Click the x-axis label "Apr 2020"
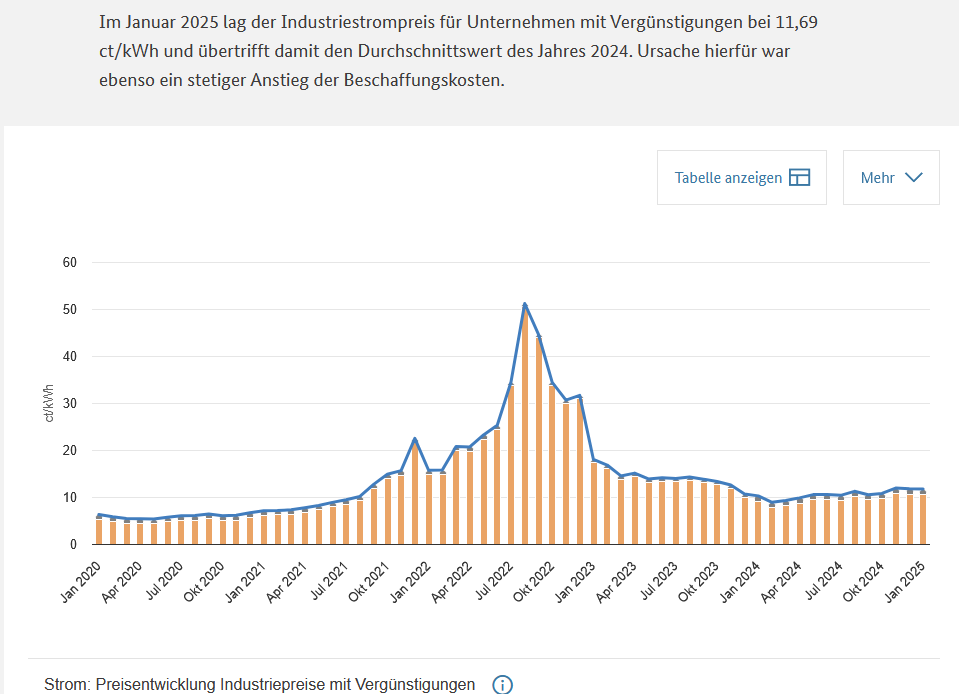 (122, 582)
